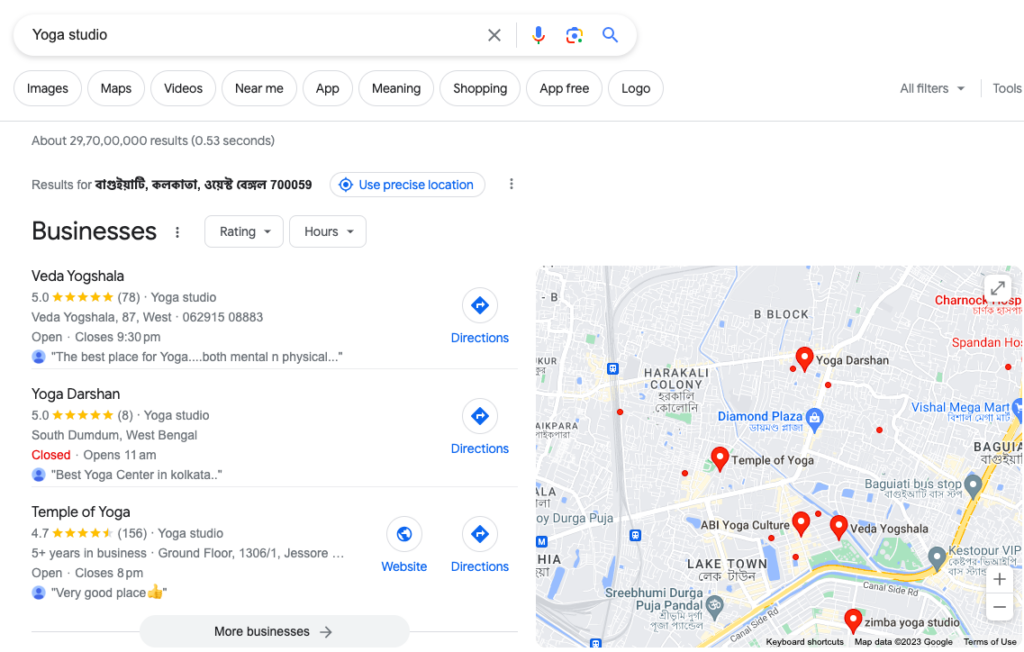The image size is (1024, 652).
Task: Click the More businesses button
Action: click(x=274, y=631)
